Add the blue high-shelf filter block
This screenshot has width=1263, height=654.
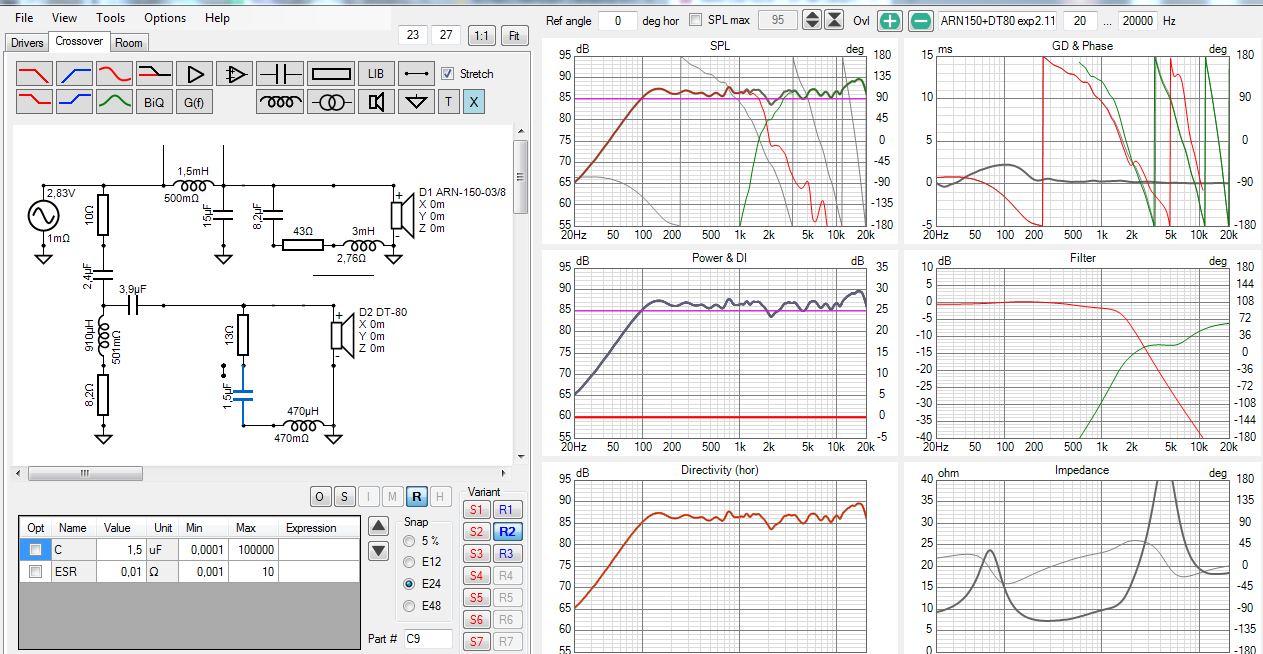point(74,101)
